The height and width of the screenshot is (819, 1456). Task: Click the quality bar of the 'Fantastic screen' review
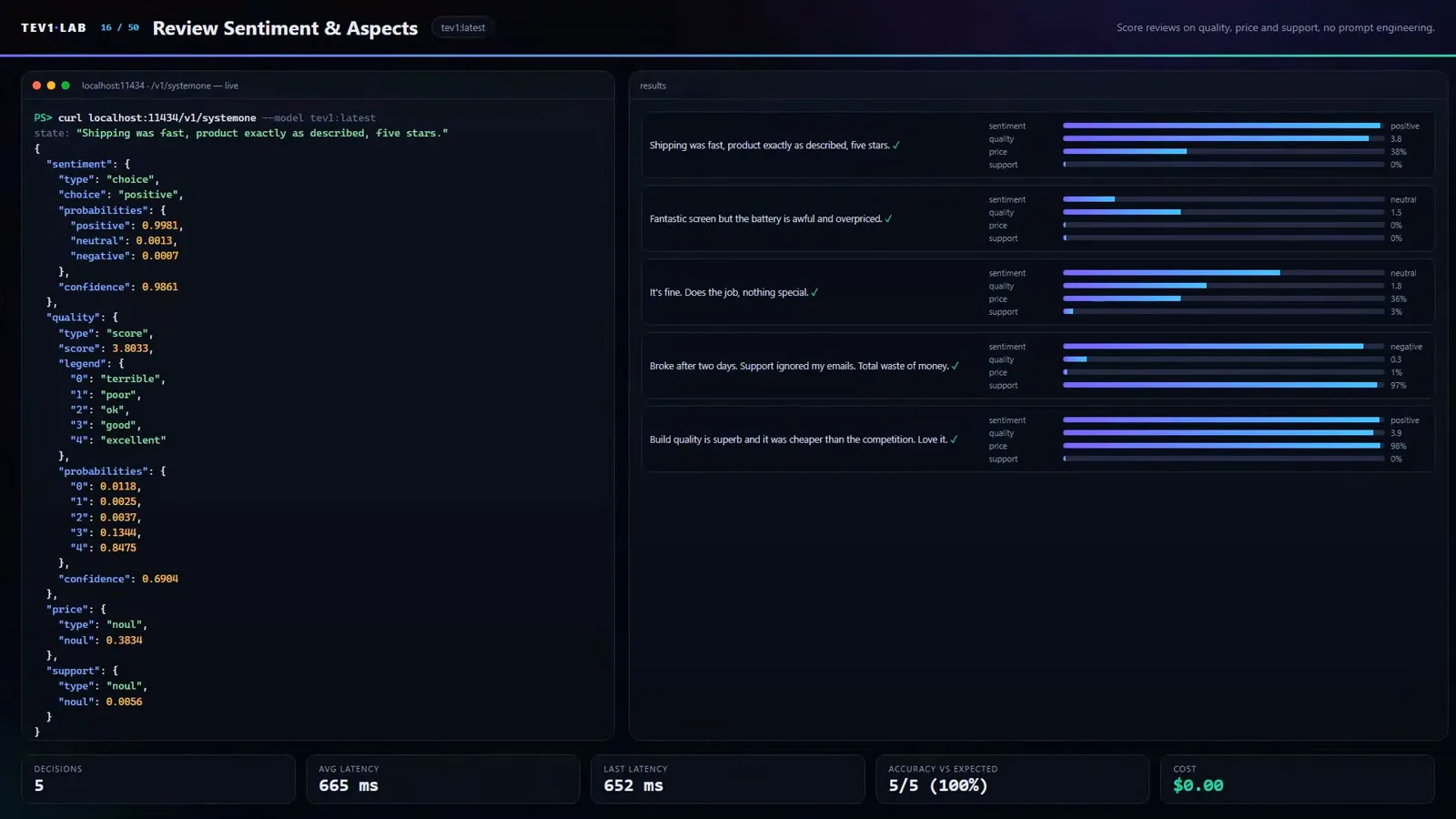[x=1223, y=212]
